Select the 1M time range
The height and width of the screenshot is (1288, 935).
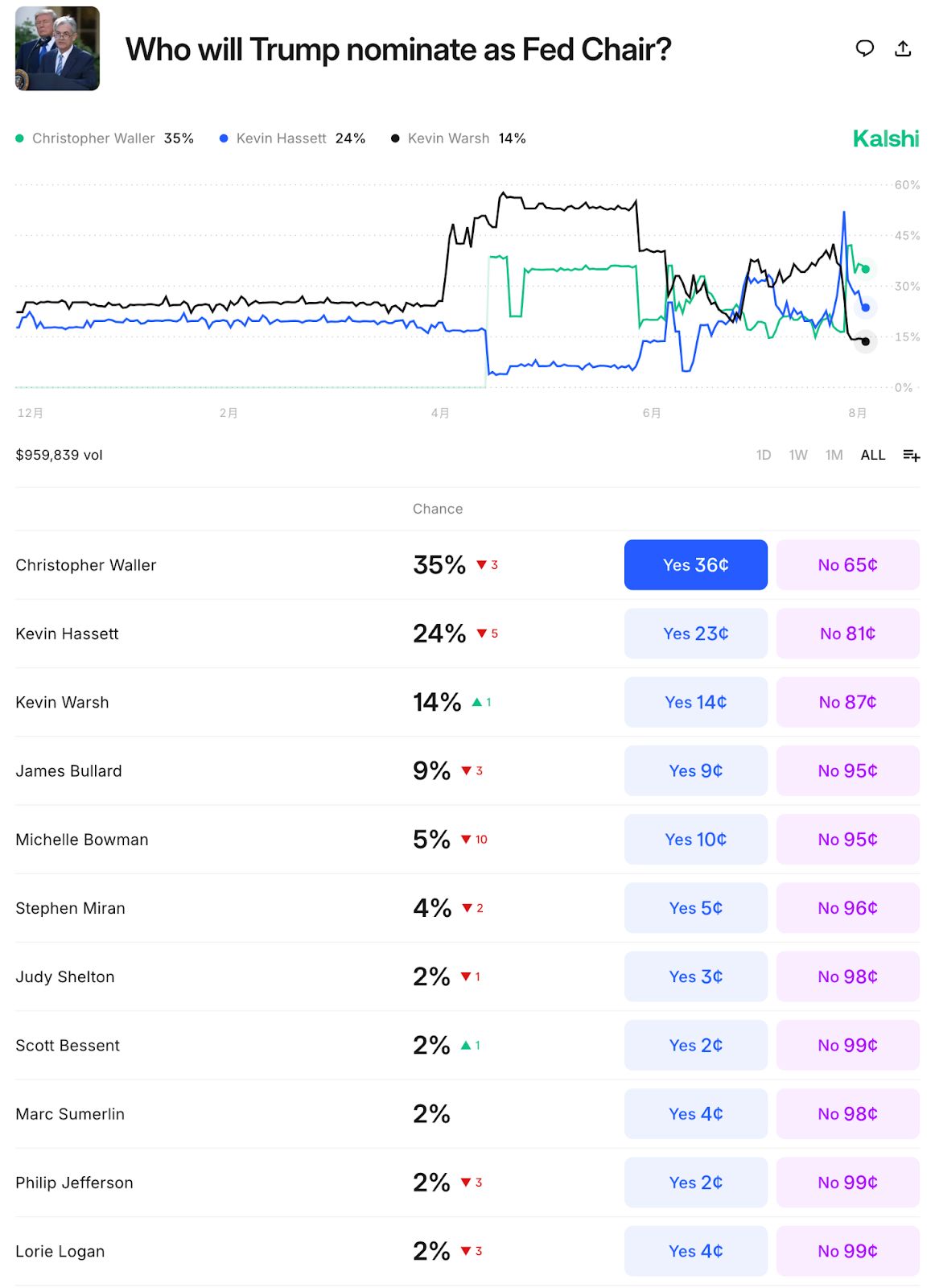tap(834, 456)
